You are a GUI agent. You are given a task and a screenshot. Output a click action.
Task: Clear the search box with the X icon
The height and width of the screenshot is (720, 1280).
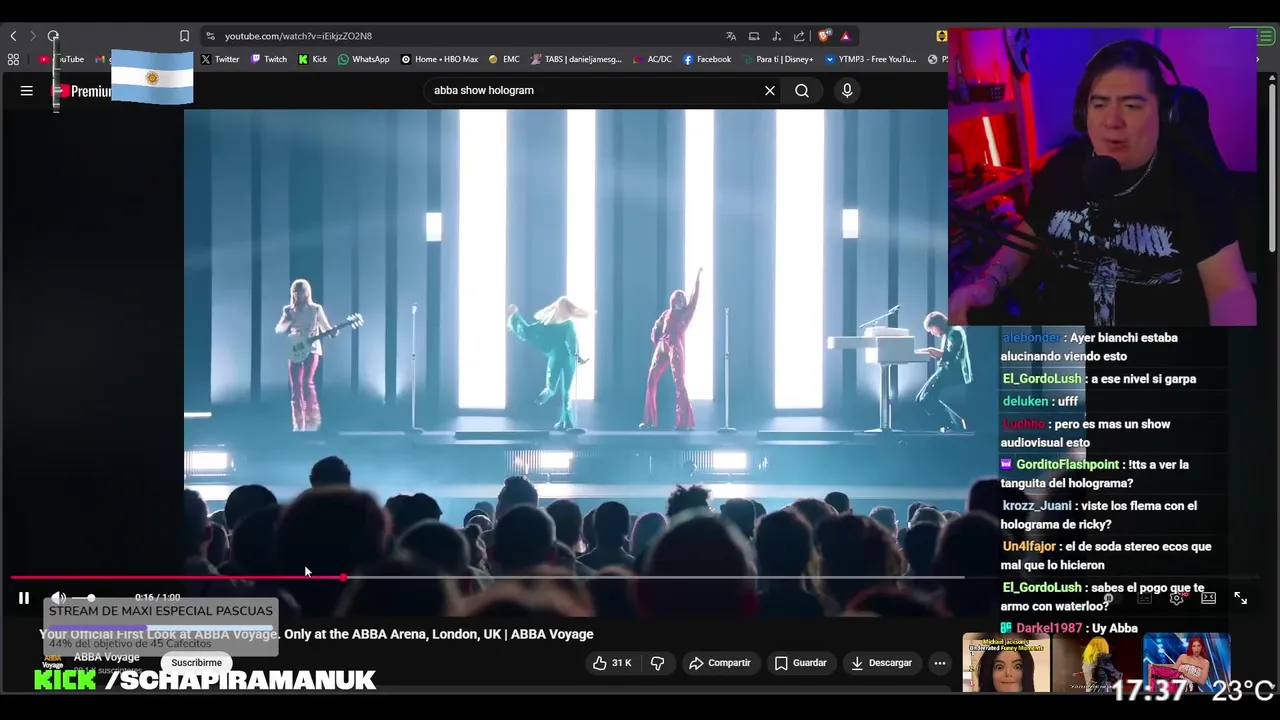click(x=770, y=90)
